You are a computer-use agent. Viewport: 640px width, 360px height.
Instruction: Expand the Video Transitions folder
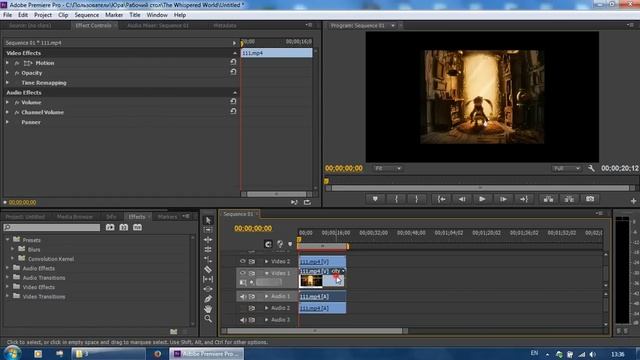pyautogui.click(x=7, y=296)
